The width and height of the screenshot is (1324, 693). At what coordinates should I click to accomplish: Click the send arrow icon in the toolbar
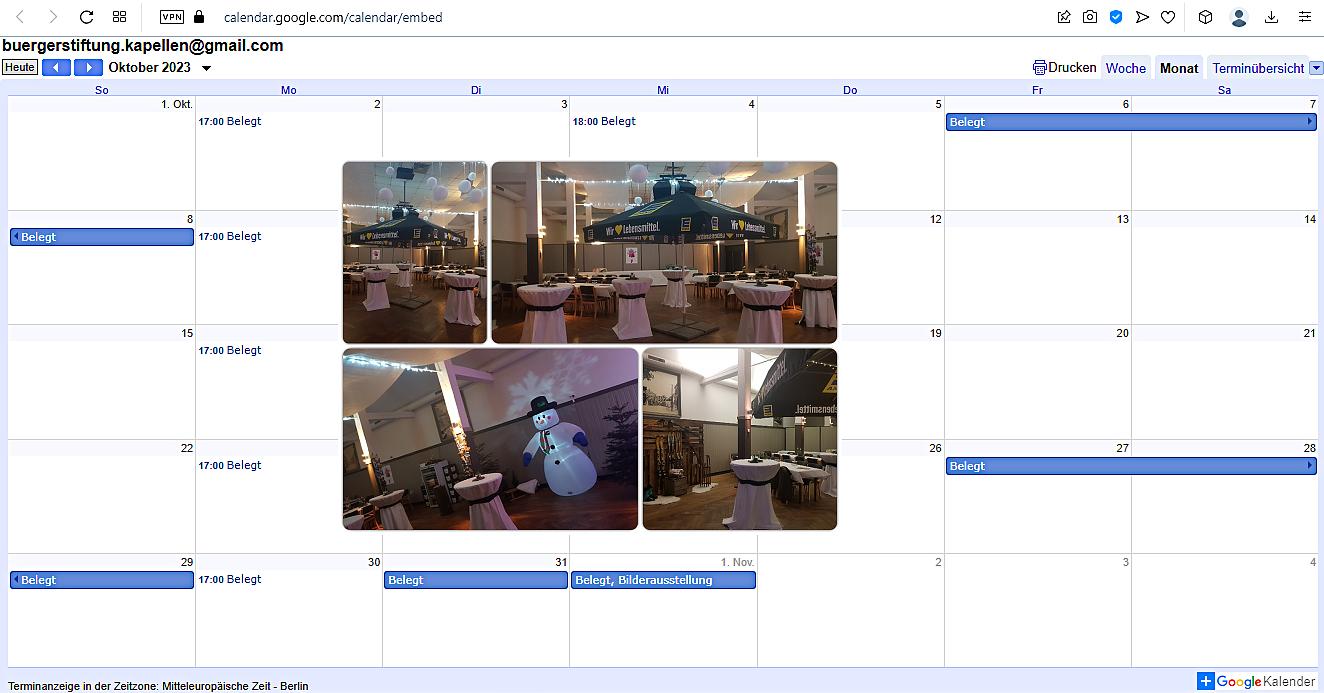[1142, 16]
